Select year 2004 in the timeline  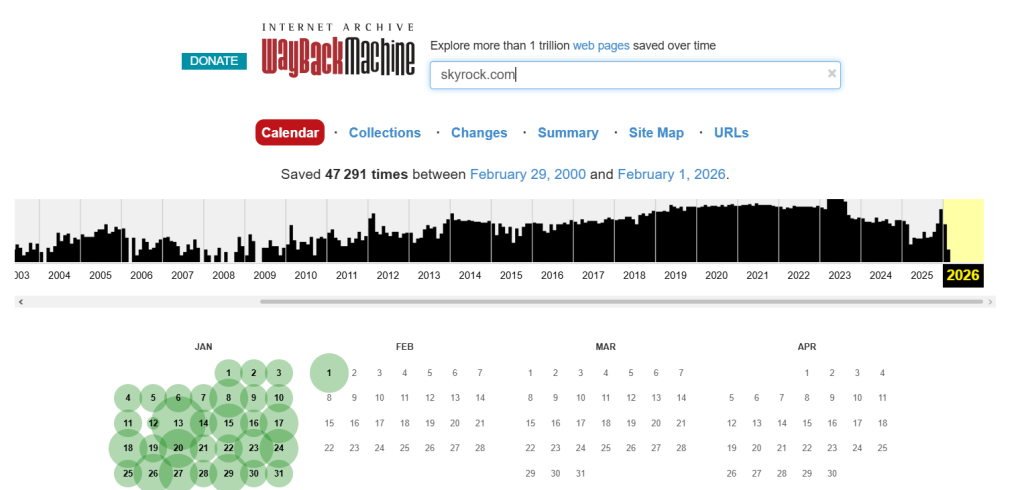[x=59, y=276]
